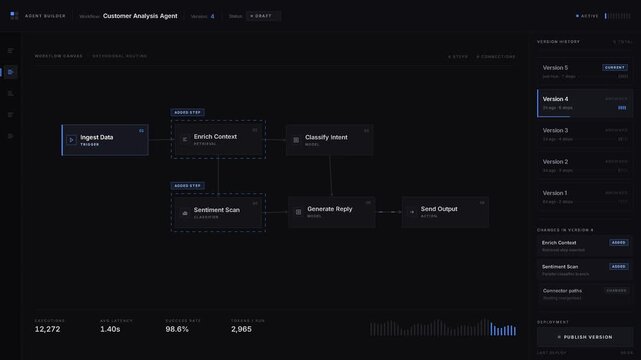Select Version 1 in version history
The height and width of the screenshot is (360, 641).
[585, 197]
